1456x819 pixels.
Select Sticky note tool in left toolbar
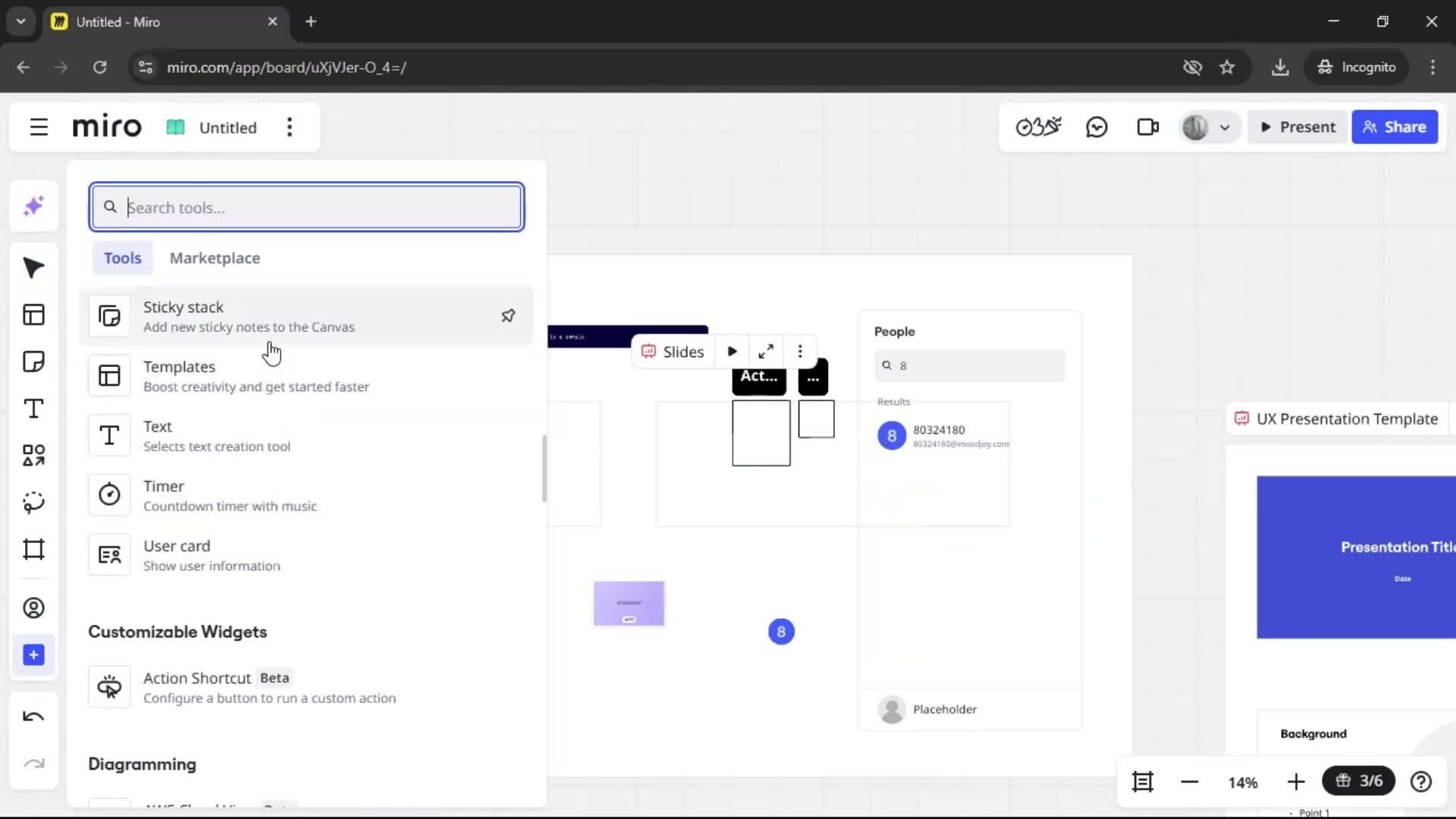pyautogui.click(x=33, y=362)
